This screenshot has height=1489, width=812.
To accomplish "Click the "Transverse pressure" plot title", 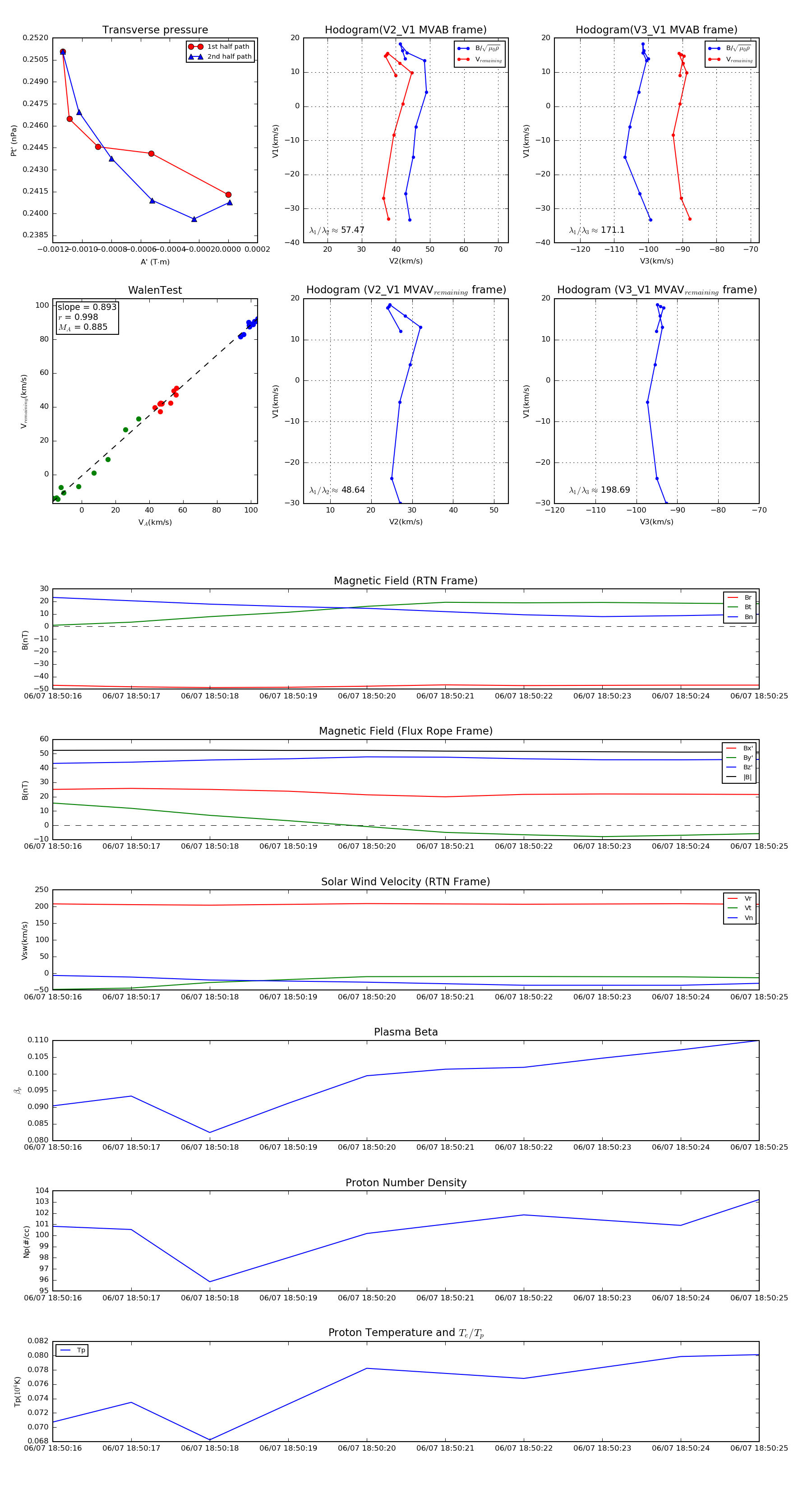I will click(x=155, y=30).
